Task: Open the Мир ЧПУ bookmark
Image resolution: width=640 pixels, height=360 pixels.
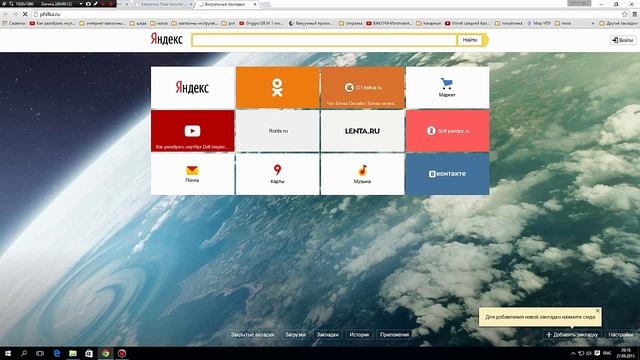Action: (x=539, y=23)
